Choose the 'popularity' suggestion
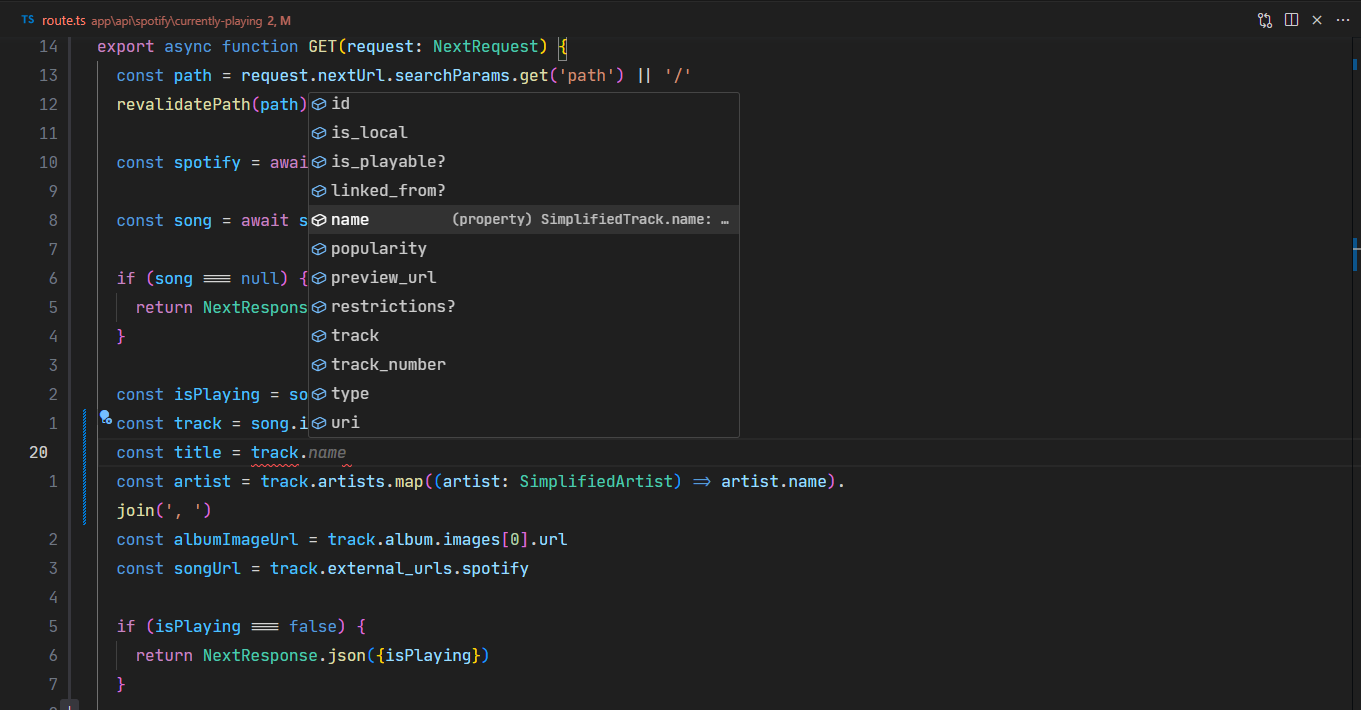 523,249
